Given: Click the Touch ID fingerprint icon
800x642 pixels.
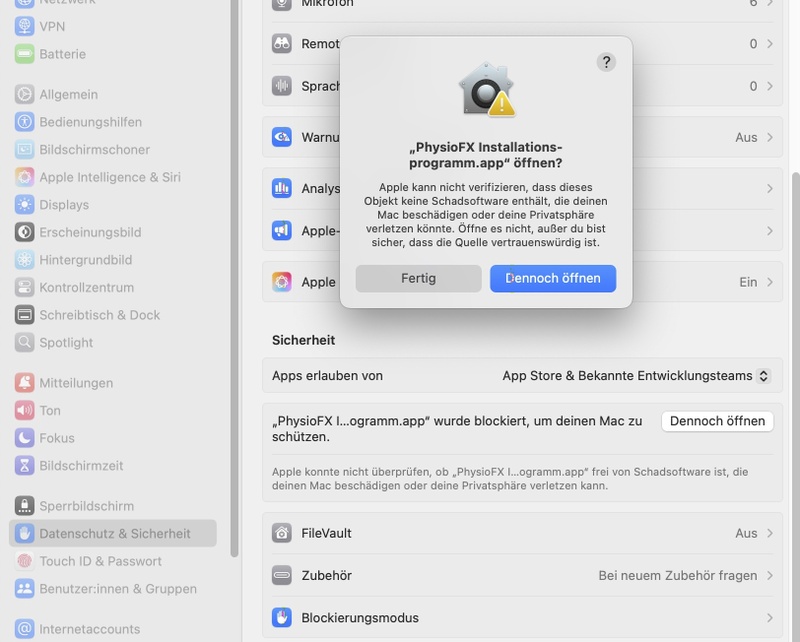Looking at the screenshot, I should [24, 560].
